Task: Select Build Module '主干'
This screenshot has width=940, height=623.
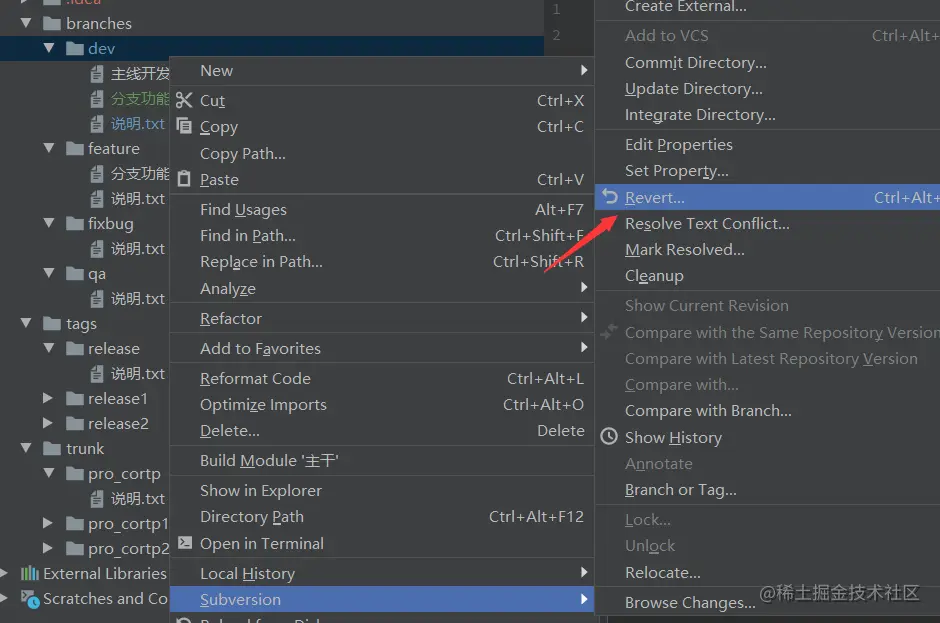Action: pyautogui.click(x=382, y=461)
